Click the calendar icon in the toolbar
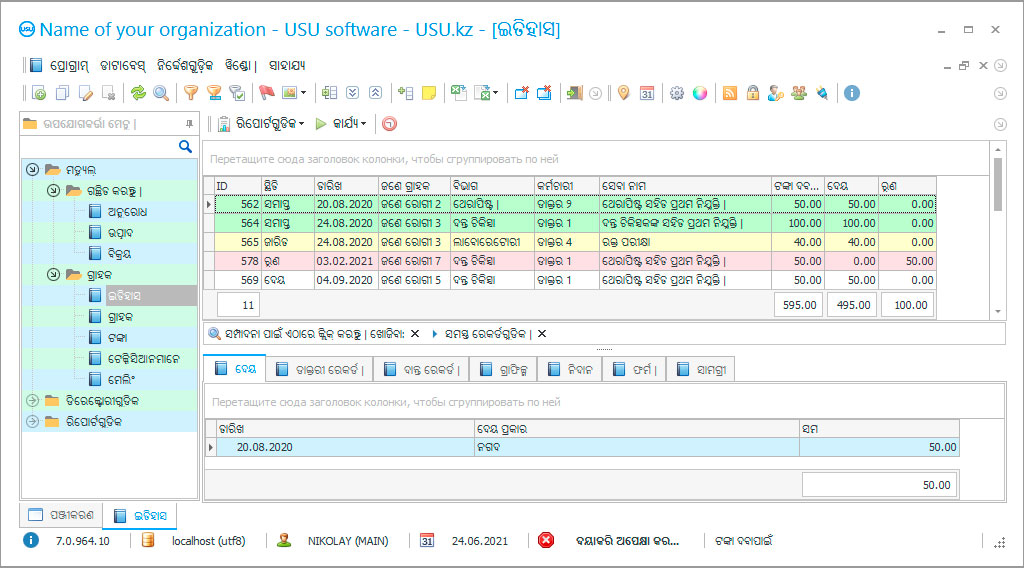The image size is (1024, 568). pos(647,93)
